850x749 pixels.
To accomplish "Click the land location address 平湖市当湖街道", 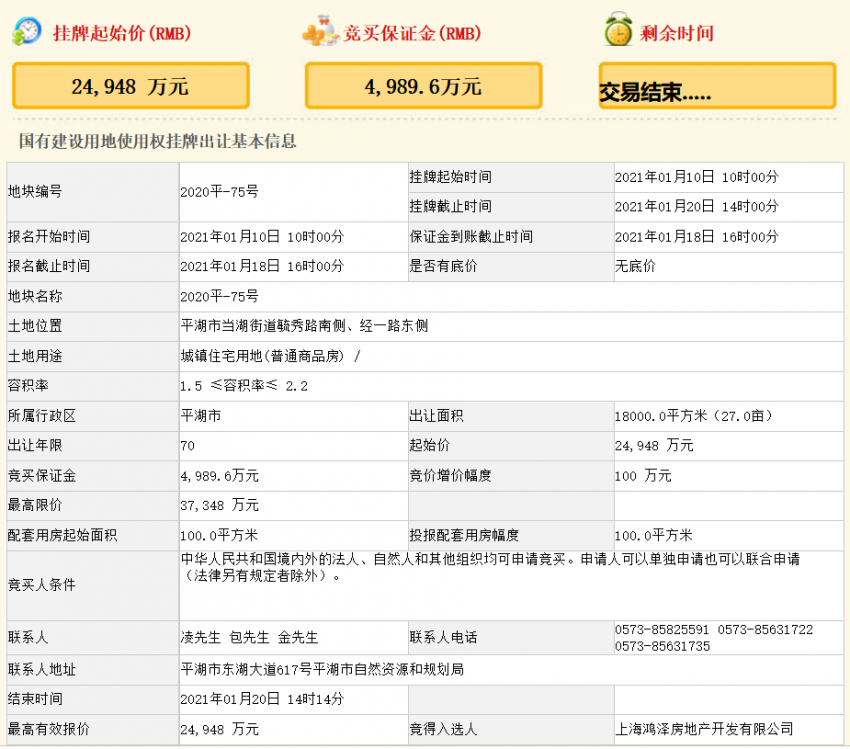I will coord(304,326).
